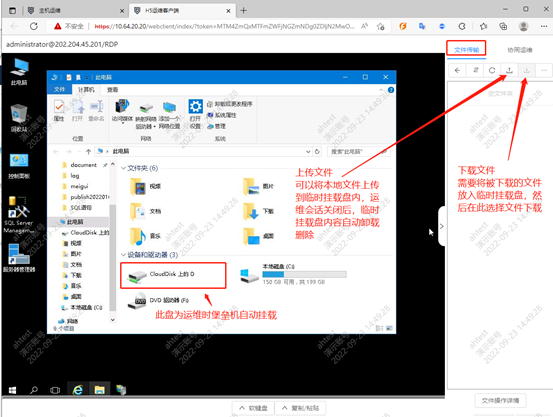
Task: Click 打开设置 gear in the ribbon
Action: [195, 114]
